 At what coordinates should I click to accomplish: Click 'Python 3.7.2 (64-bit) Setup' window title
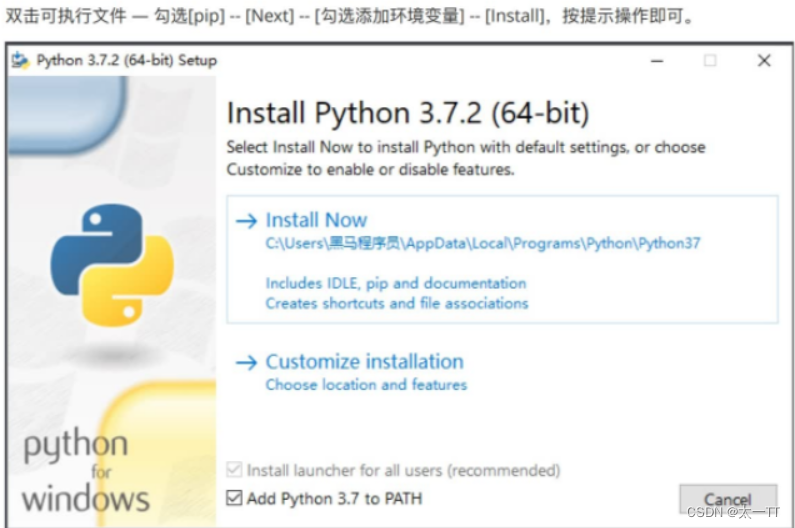tap(127, 60)
